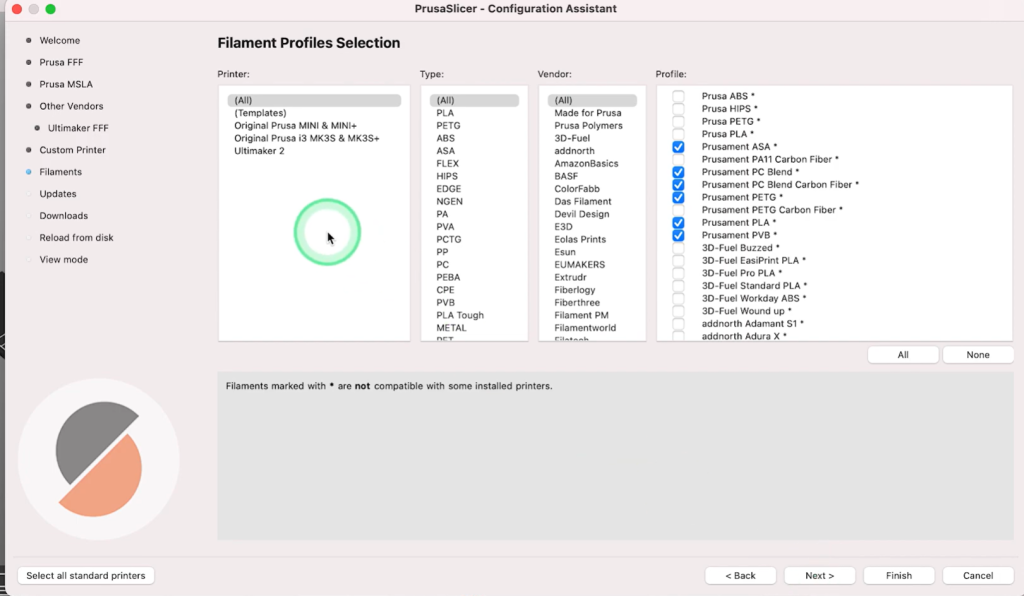This screenshot has width=1024, height=596.
Task: Select Original Prusa MINI & MINI+ printer
Action: (x=295, y=126)
